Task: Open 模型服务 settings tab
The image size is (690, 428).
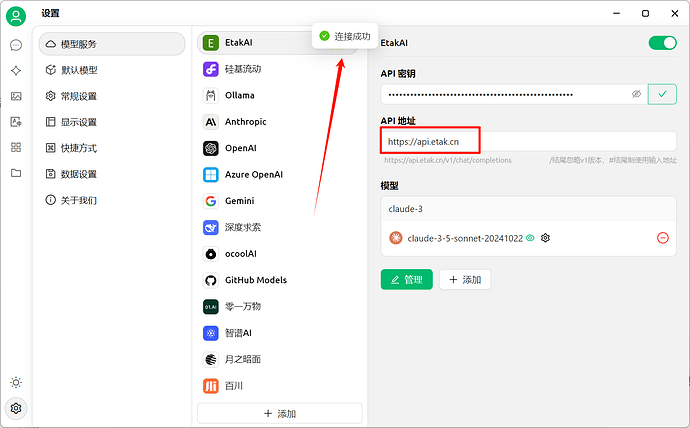Action: tap(112, 44)
